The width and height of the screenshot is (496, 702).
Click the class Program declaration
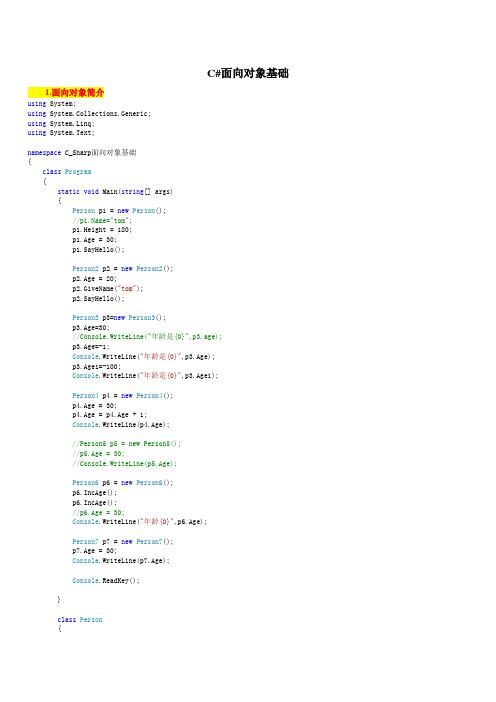(x=67, y=172)
